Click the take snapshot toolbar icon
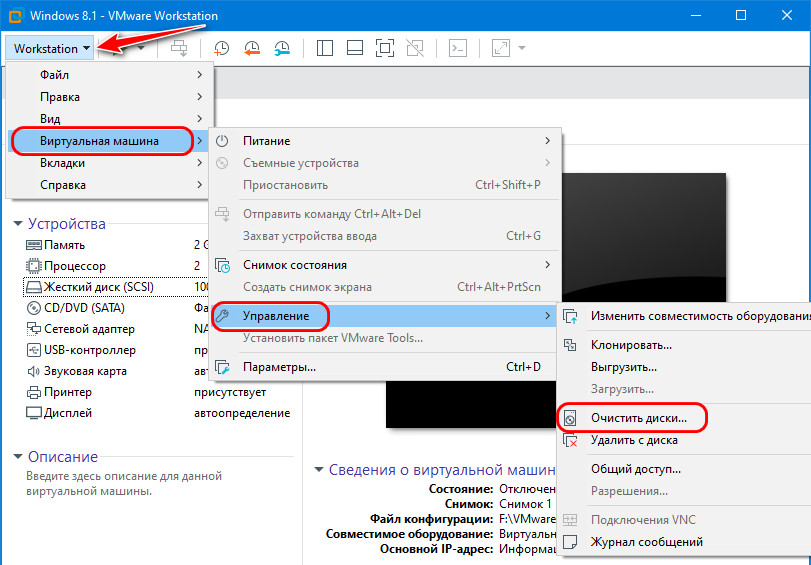This screenshot has width=811, height=565. pyautogui.click(x=221, y=48)
